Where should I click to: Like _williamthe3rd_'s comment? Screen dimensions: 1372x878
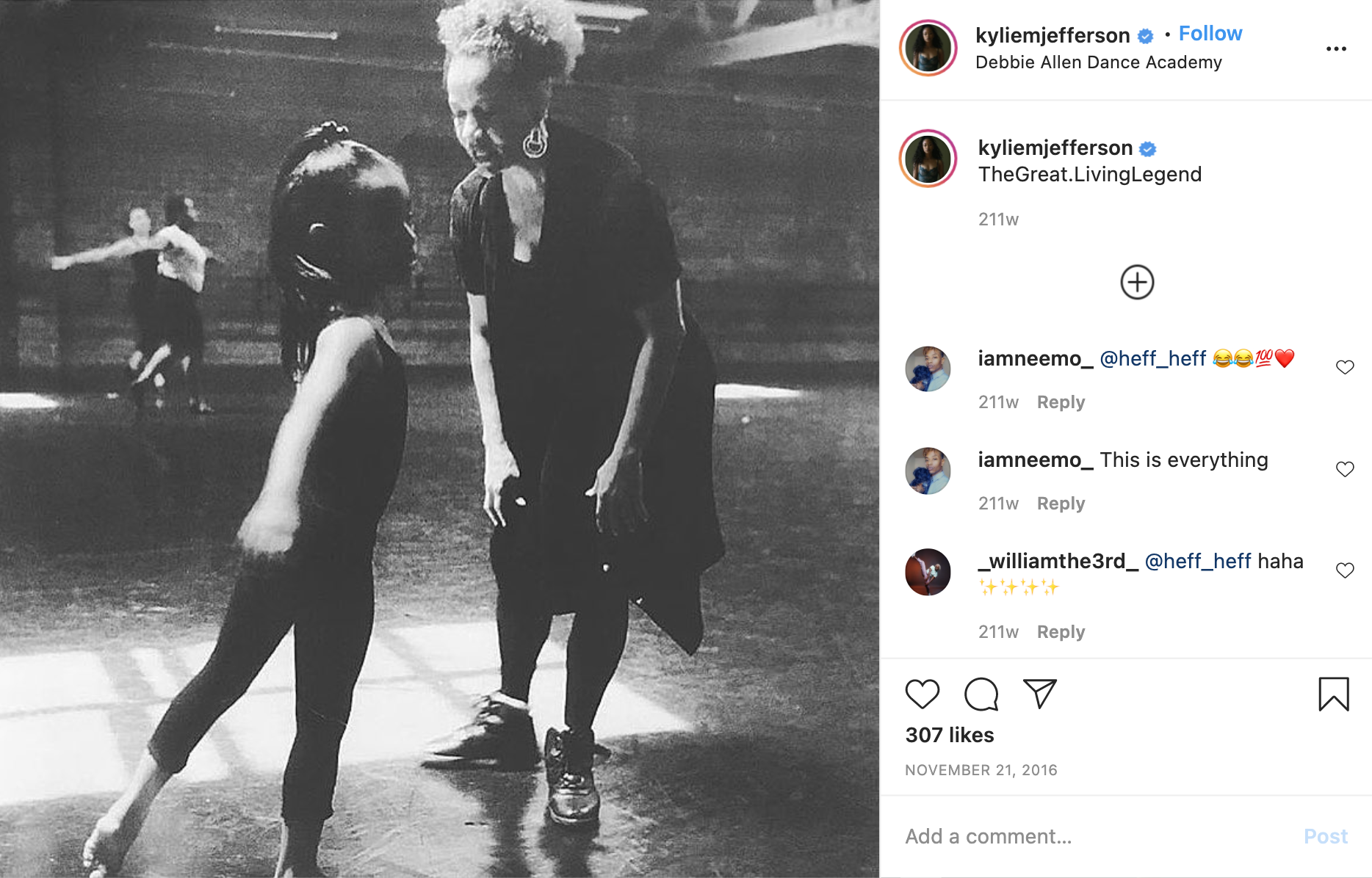pyautogui.click(x=1345, y=570)
